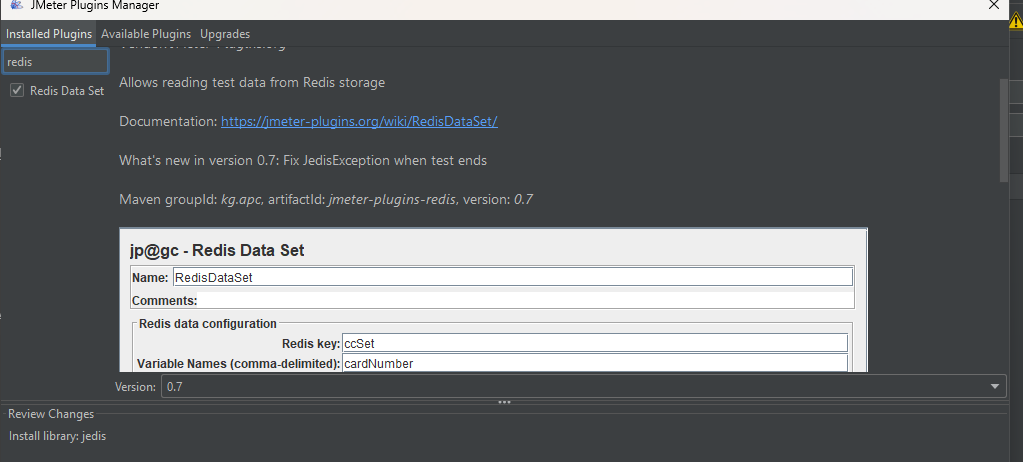The image size is (1023, 462).
Task: Click the 'Review Changes' label
Action: coord(51,414)
